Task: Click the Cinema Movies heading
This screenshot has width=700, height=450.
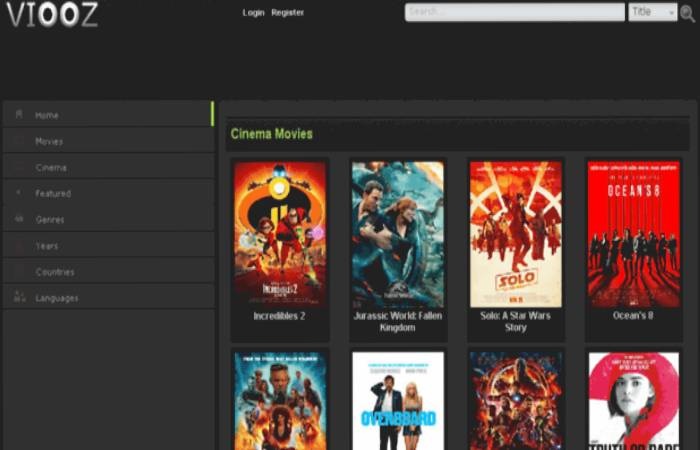Action: pos(271,133)
